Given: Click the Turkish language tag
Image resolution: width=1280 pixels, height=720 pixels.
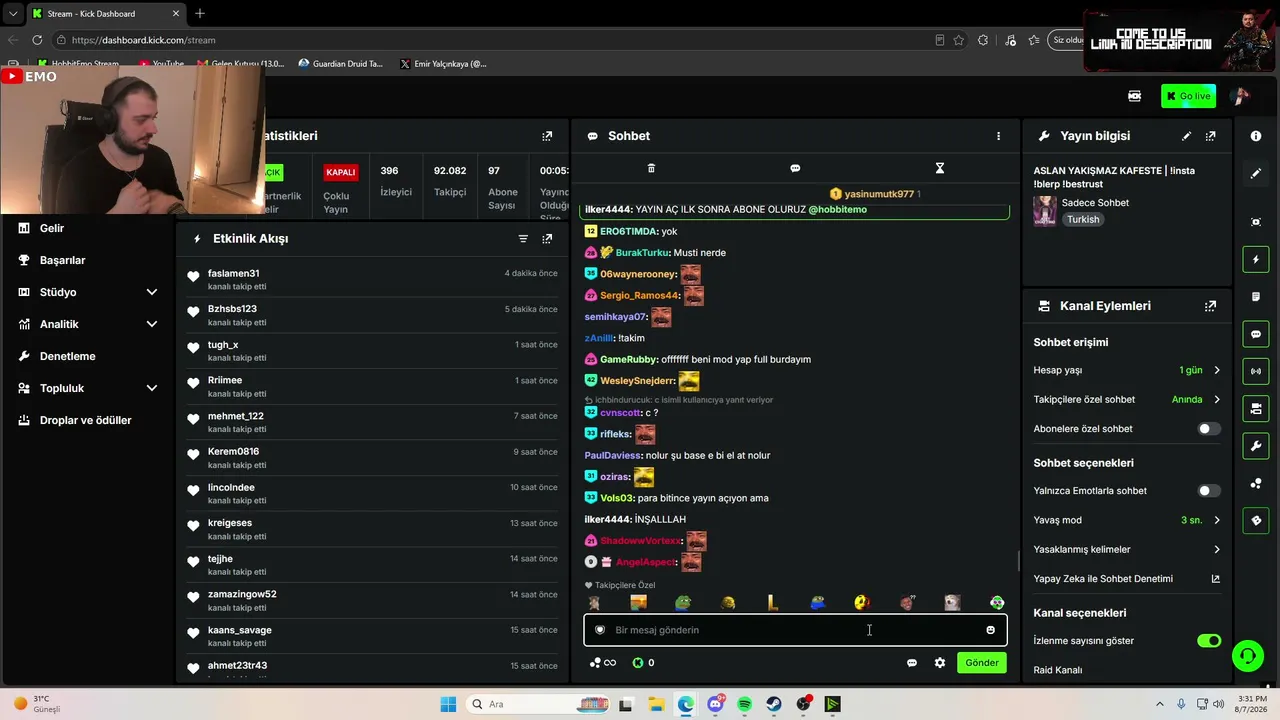Looking at the screenshot, I should 1083,219.
